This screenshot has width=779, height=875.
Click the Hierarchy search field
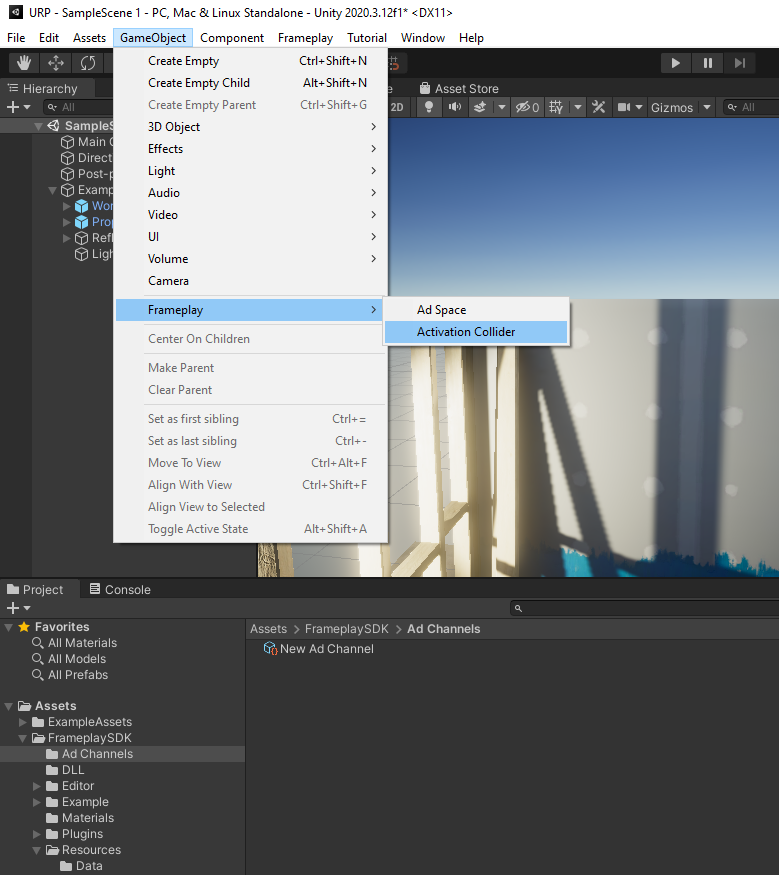(78, 107)
